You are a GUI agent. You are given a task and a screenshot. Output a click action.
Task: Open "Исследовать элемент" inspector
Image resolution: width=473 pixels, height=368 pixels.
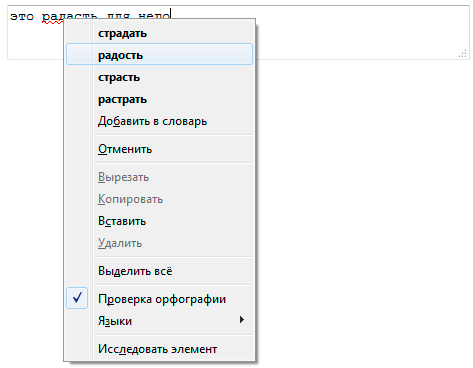(x=159, y=349)
